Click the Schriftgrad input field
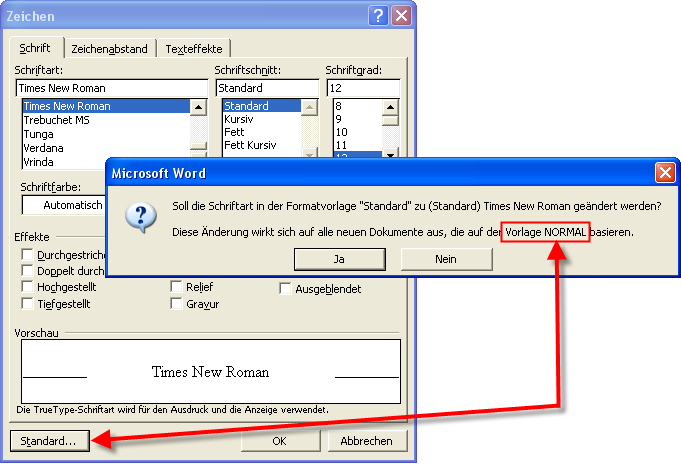 [x=363, y=88]
